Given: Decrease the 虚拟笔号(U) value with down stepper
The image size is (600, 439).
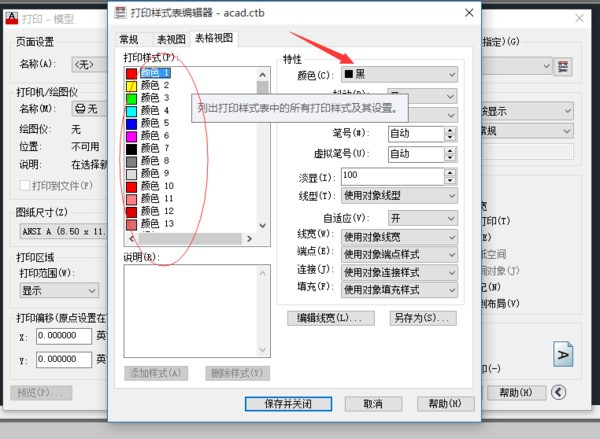Looking at the screenshot, I should point(450,158).
